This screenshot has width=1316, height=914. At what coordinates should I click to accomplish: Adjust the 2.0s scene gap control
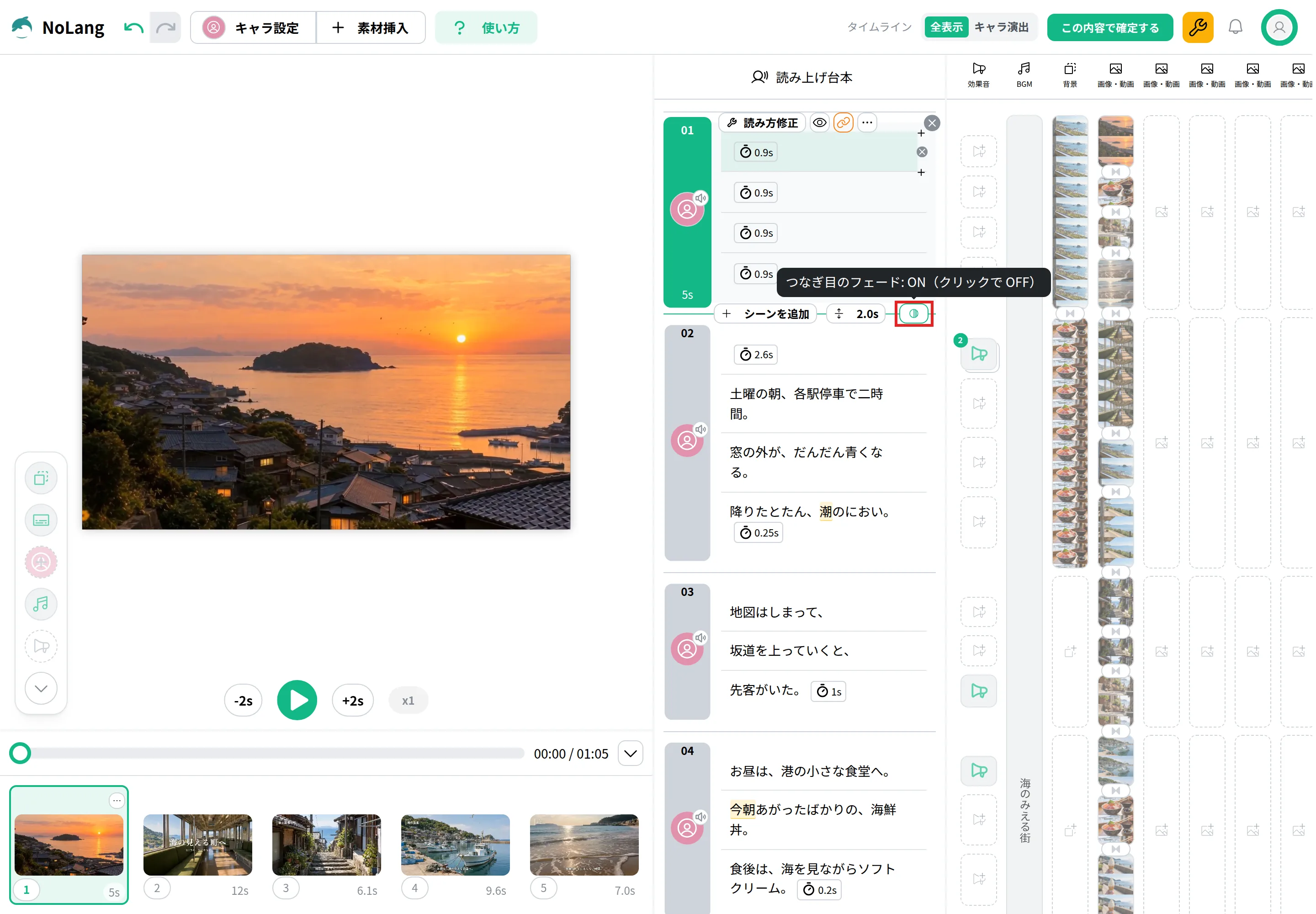click(x=857, y=314)
